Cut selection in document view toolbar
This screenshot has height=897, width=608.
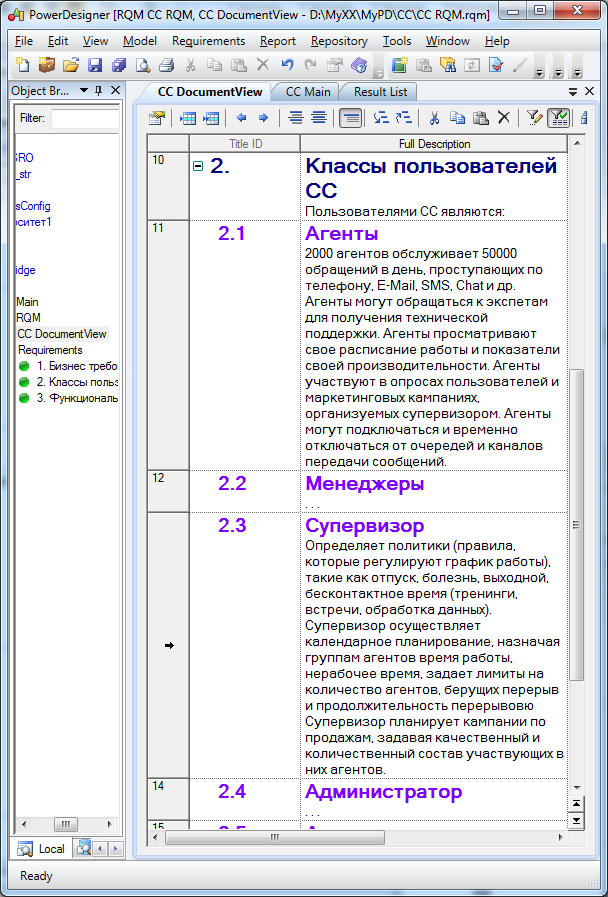tap(434, 118)
